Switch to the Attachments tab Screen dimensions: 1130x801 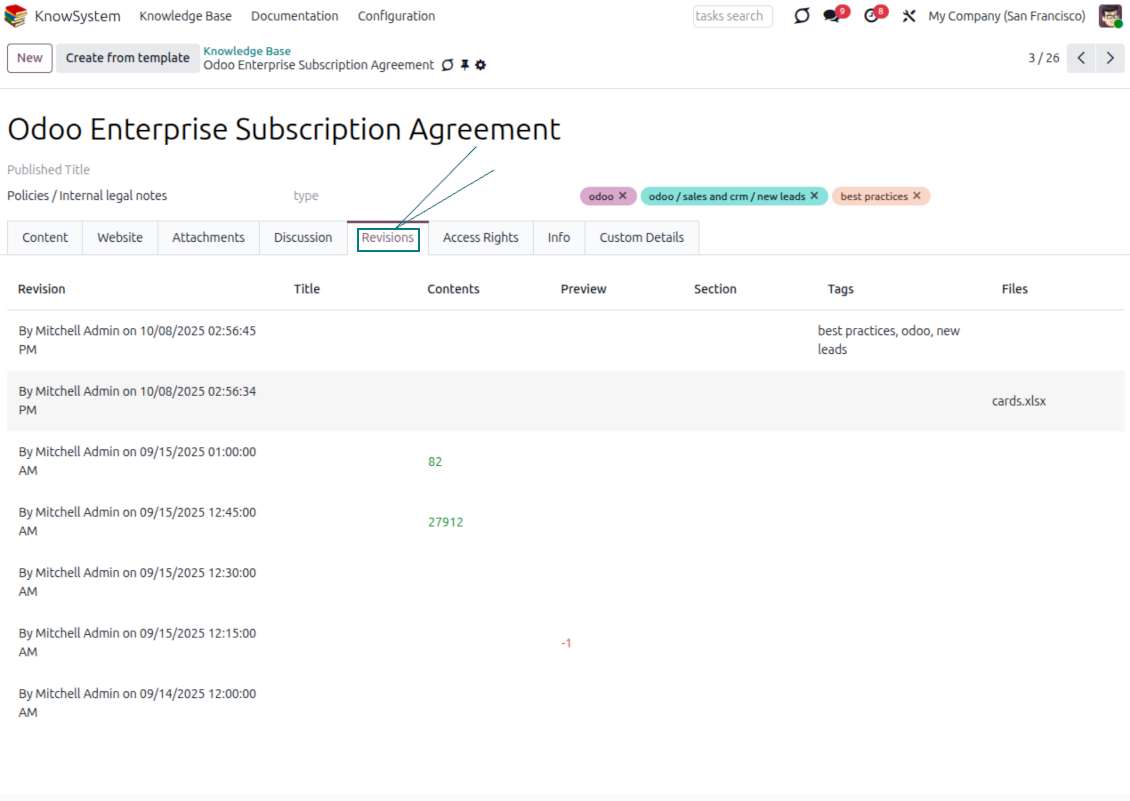point(208,238)
